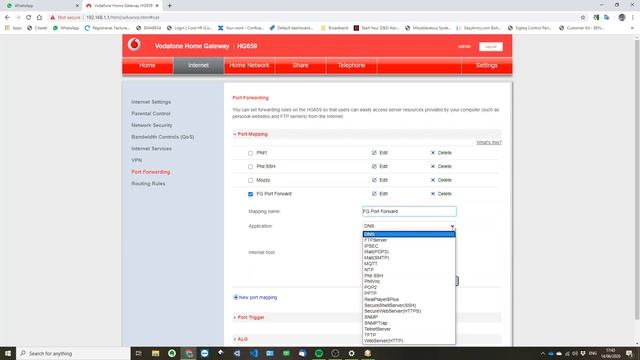Open the Telephone tab
The height and width of the screenshot is (360, 640).
(351, 65)
